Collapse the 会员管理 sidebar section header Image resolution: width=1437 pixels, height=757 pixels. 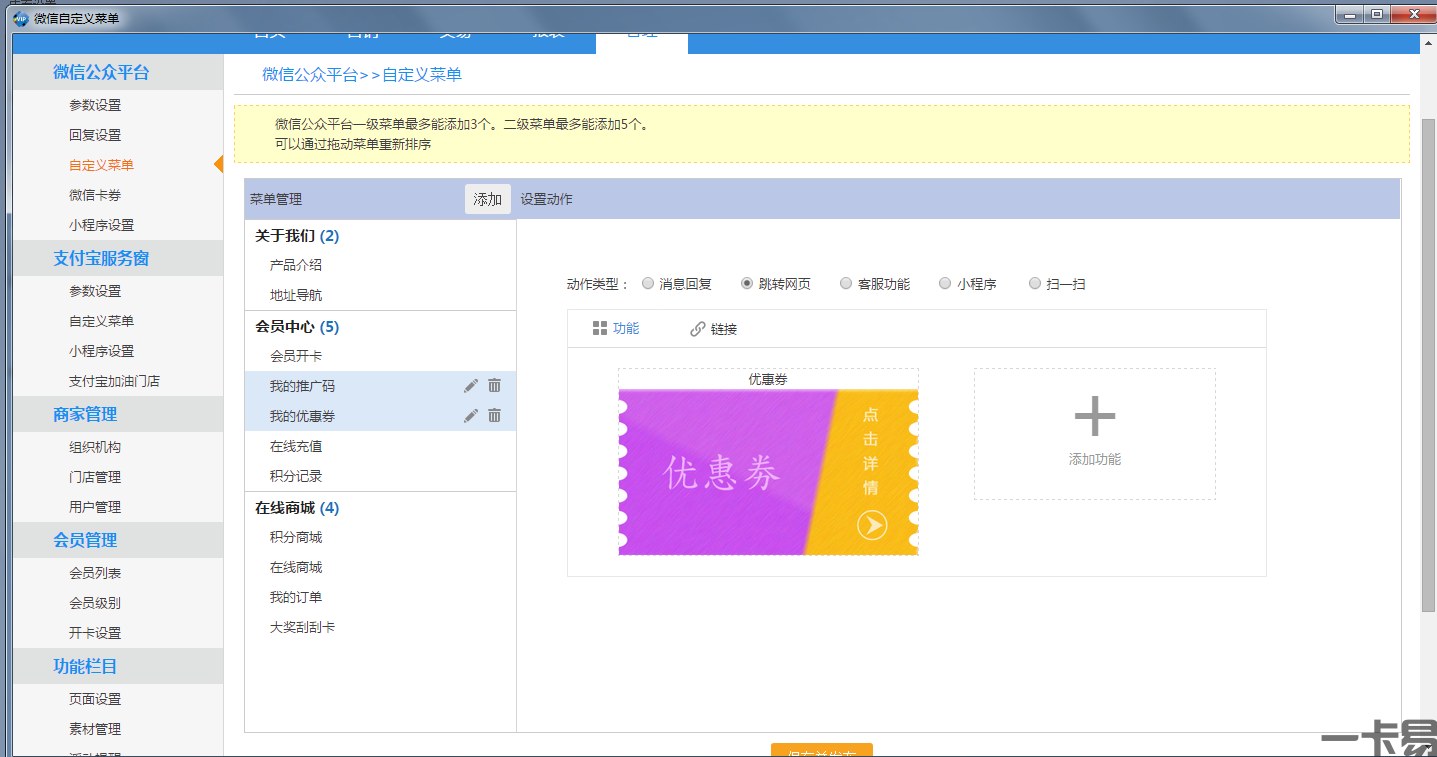pyautogui.click(x=117, y=540)
